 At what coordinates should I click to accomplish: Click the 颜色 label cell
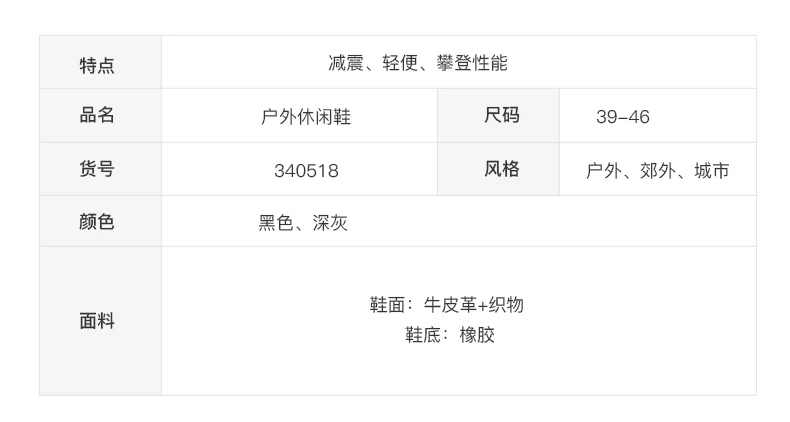97,222
